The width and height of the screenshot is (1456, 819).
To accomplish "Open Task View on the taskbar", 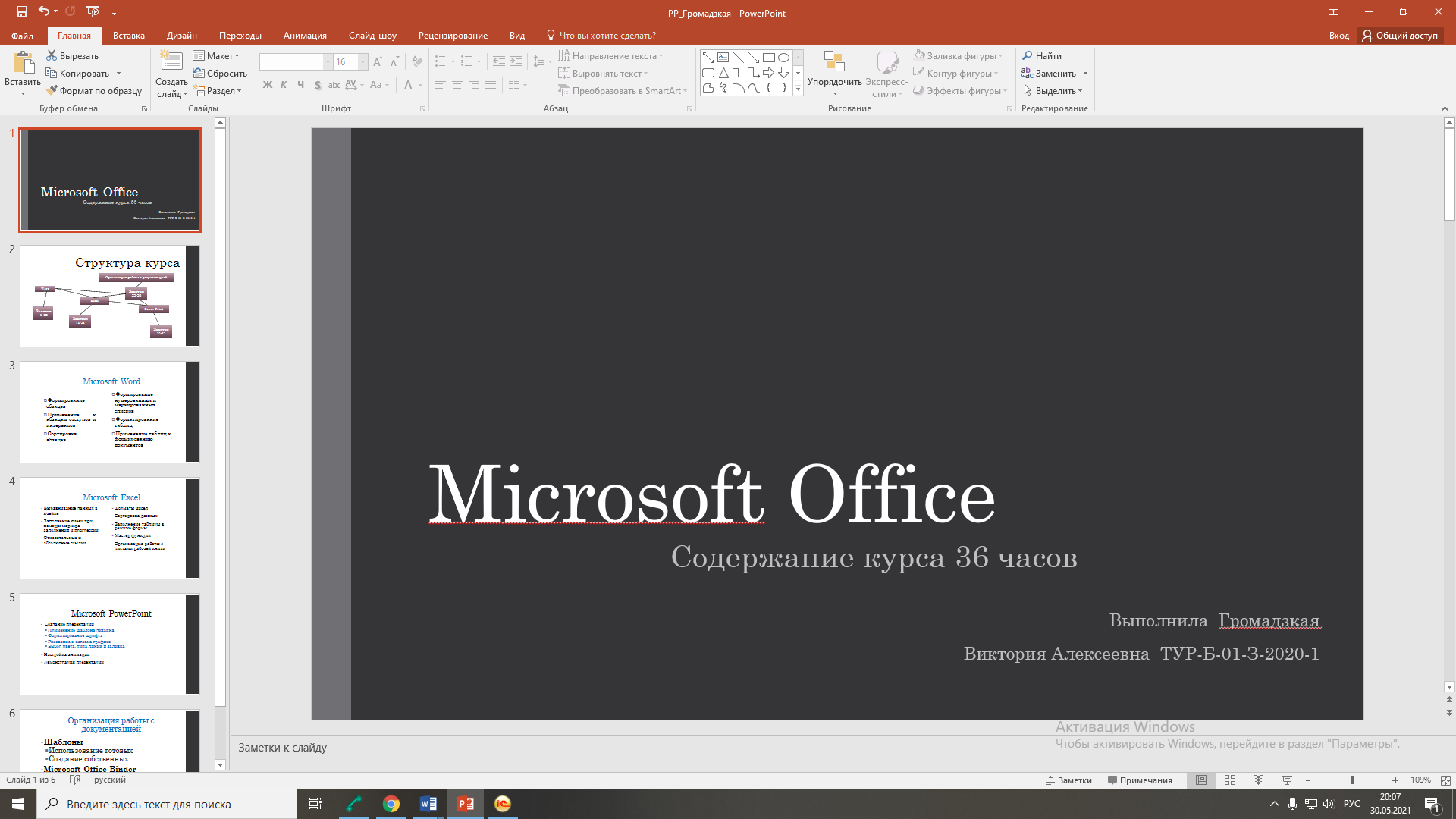I will pyautogui.click(x=315, y=804).
